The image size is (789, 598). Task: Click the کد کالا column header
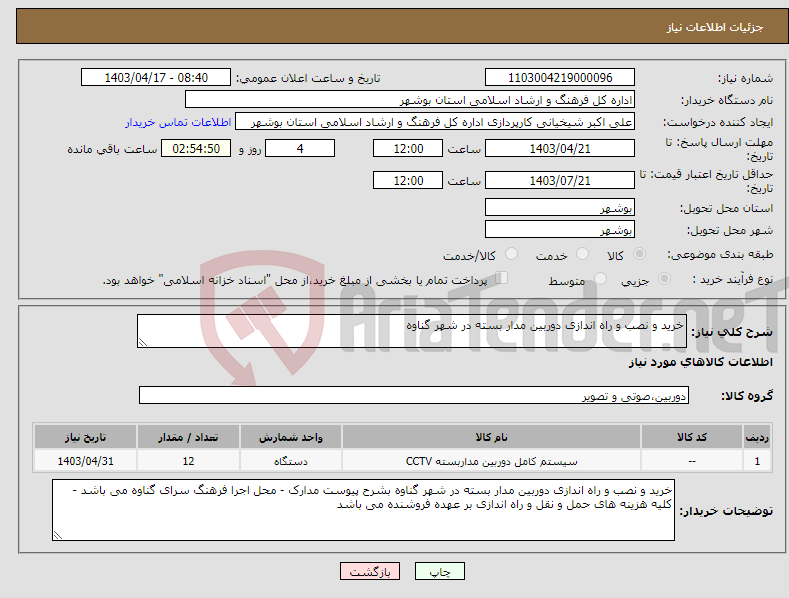click(692, 437)
